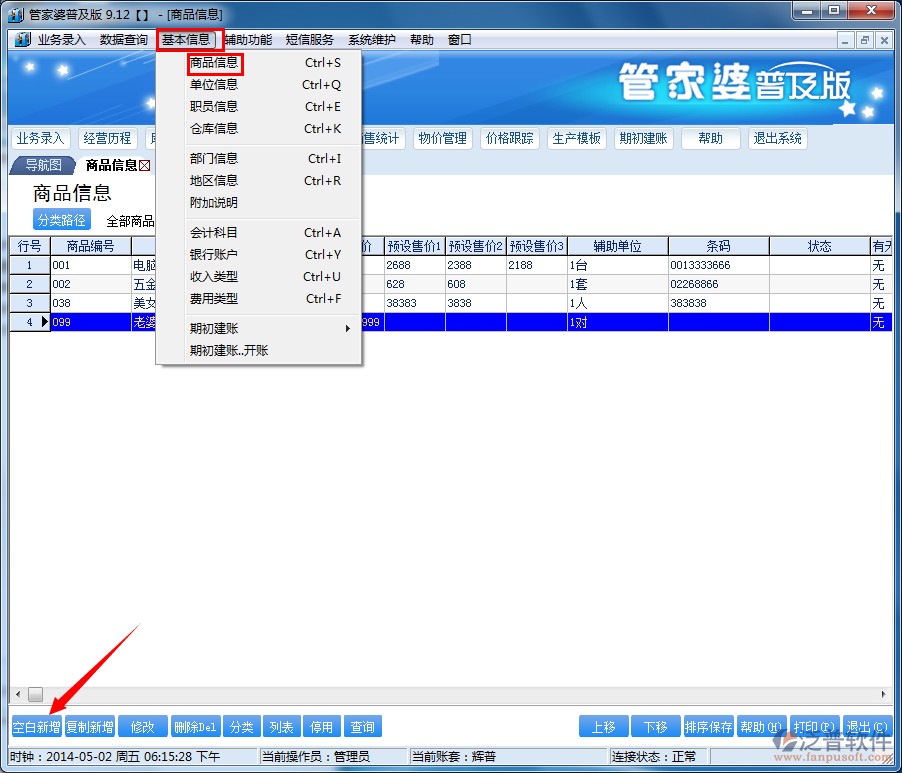Open the 帮助 menu in the menu bar
This screenshot has width=902, height=773.
421,40
